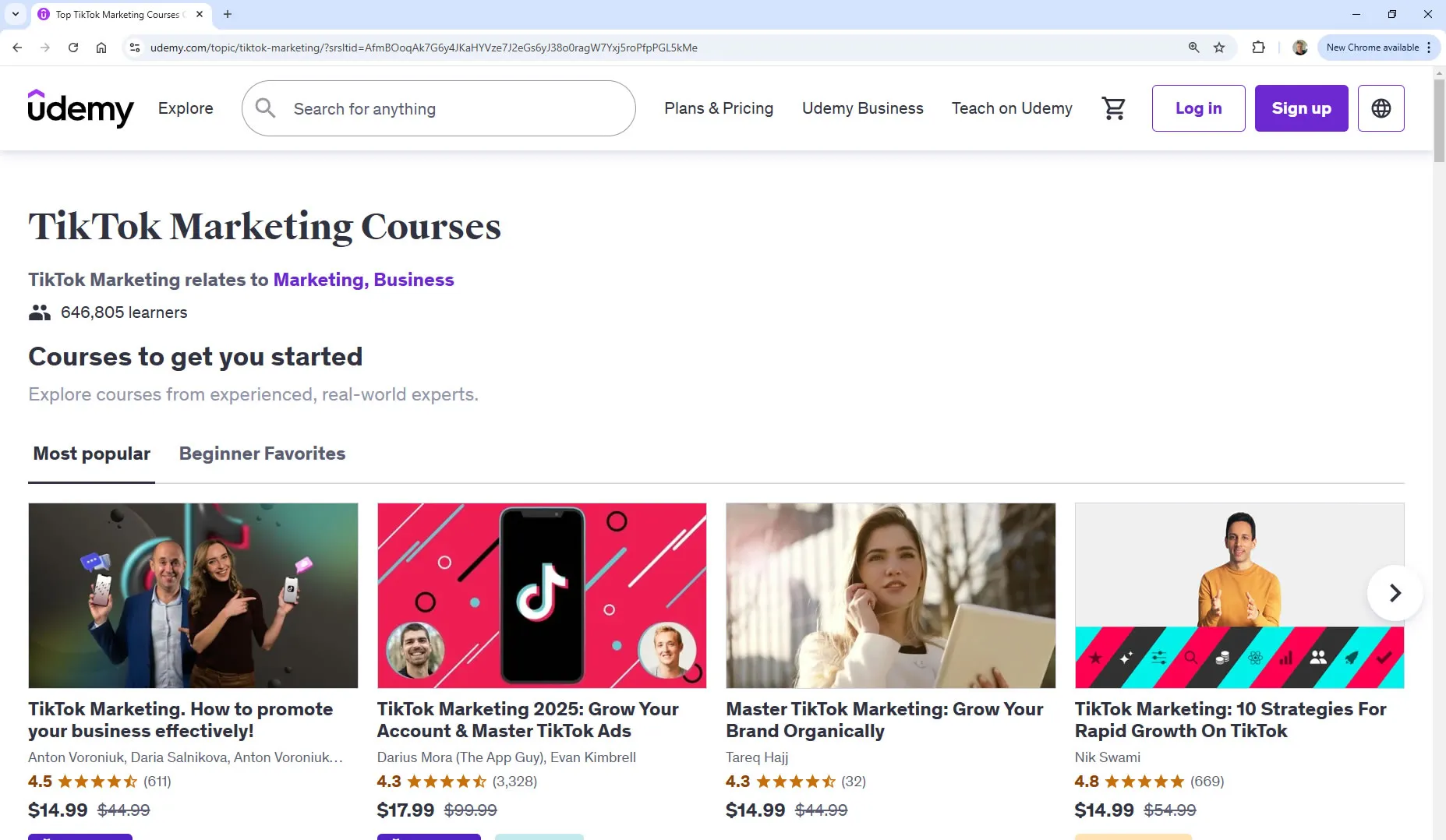Screen dimensions: 1446x840
Task: Minimize the Chrome window
Action: tap(1356, 14)
